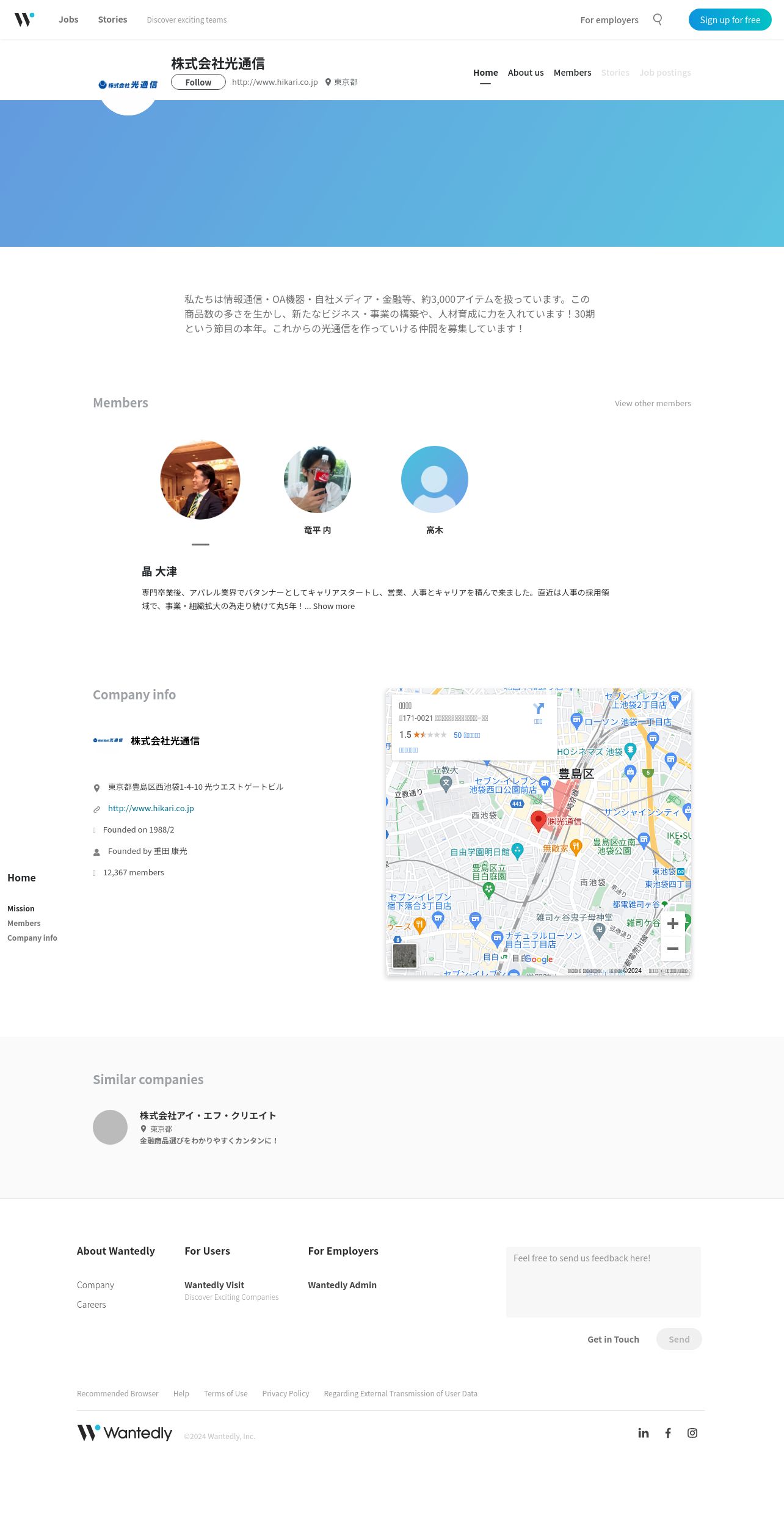
Task: Switch to the Members tab
Action: (x=573, y=73)
